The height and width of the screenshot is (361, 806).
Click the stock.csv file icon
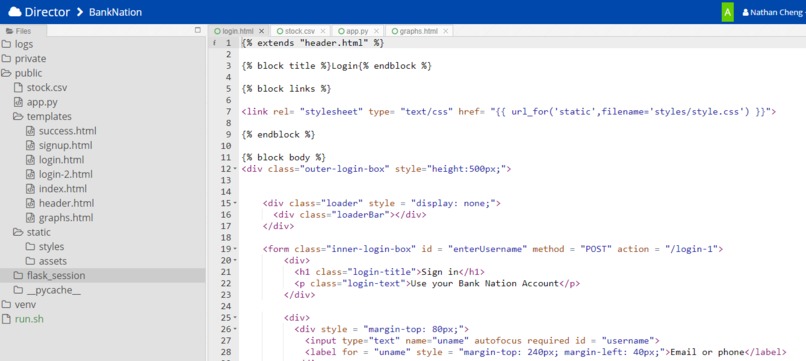(x=19, y=87)
